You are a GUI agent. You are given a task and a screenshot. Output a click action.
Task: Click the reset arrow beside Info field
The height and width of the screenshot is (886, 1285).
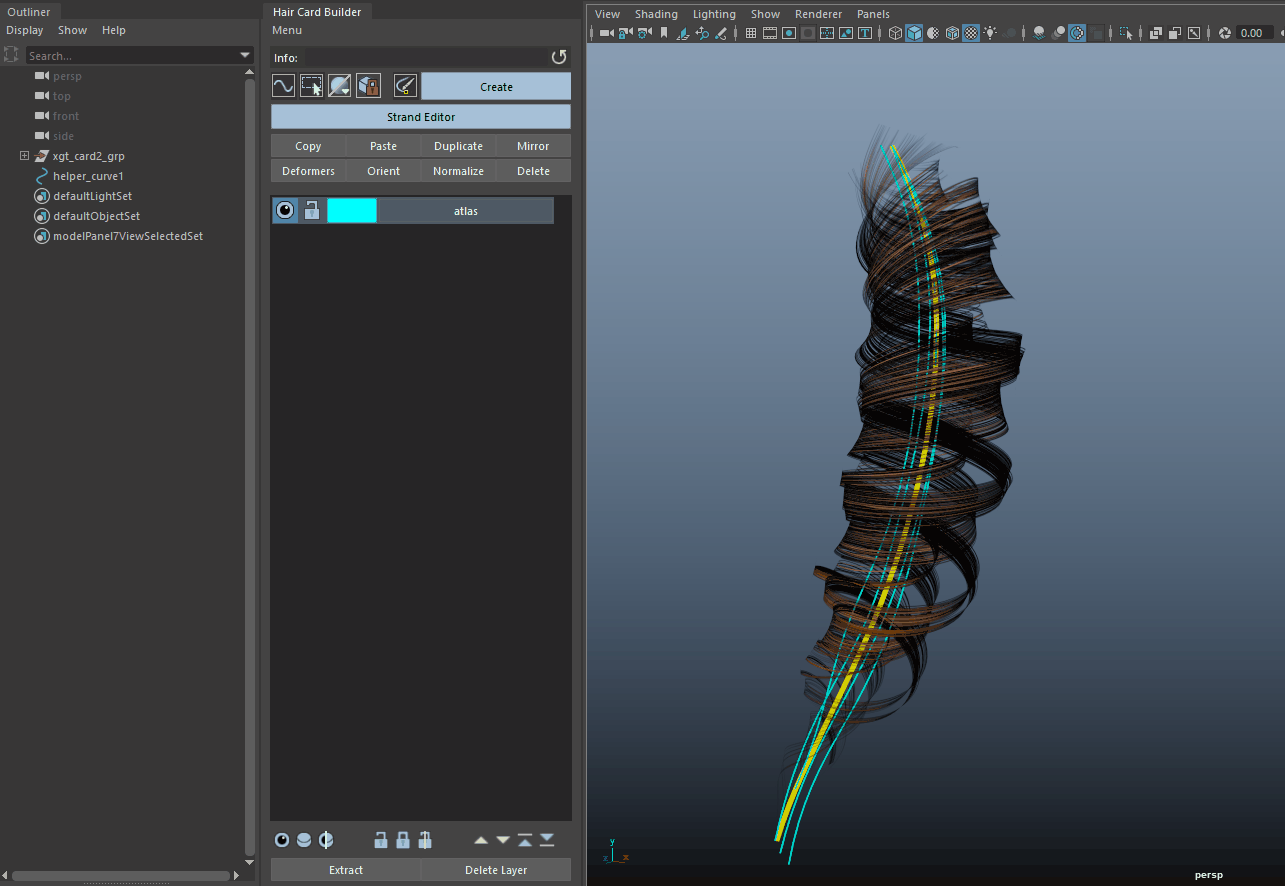[559, 57]
